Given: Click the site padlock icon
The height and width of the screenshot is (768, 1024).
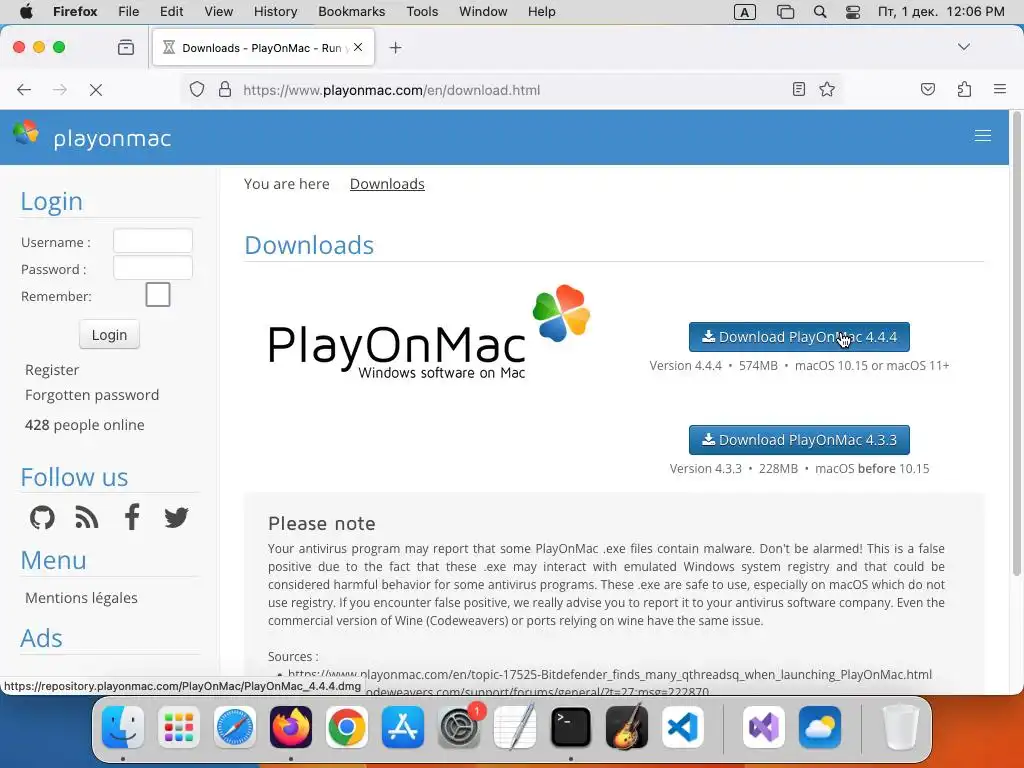Looking at the screenshot, I should pos(225,89).
